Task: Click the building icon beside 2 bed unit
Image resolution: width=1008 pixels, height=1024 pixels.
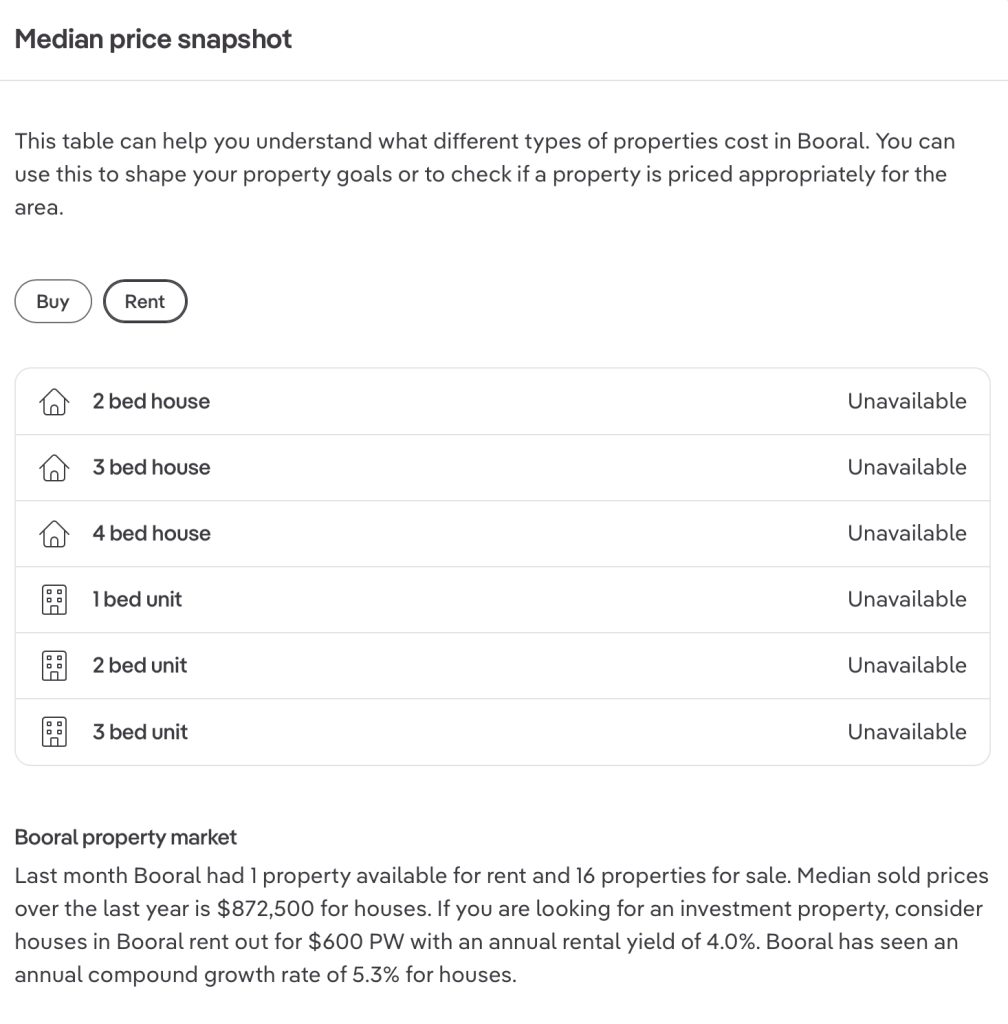Action: pos(54,666)
